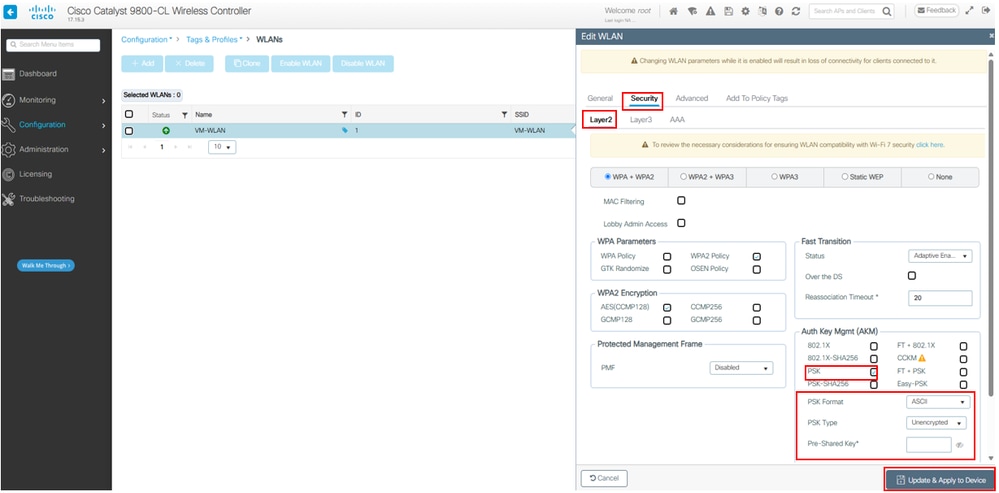Switch to the Security tab

click(644, 99)
